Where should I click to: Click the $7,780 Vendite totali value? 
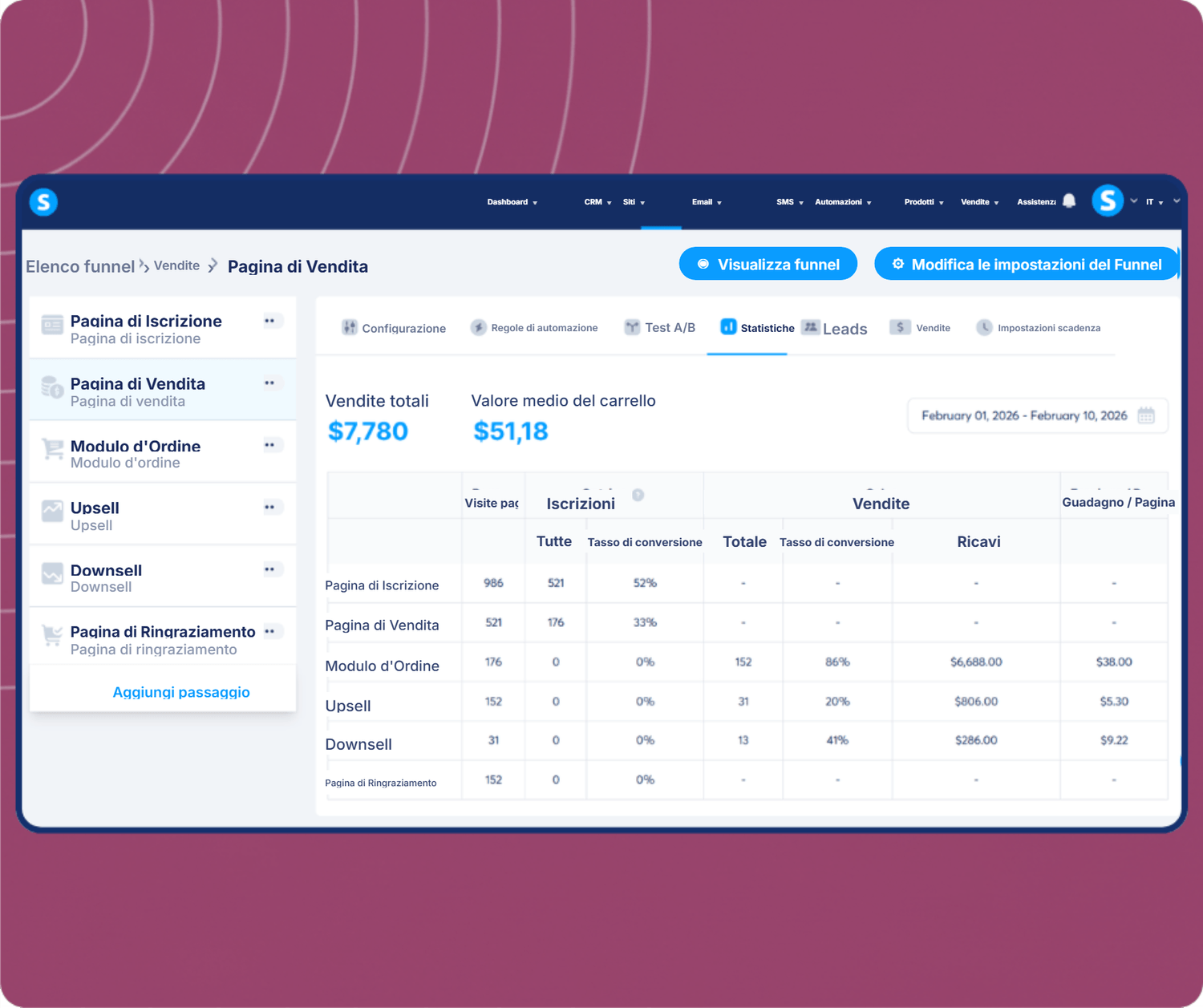pyautogui.click(x=368, y=431)
